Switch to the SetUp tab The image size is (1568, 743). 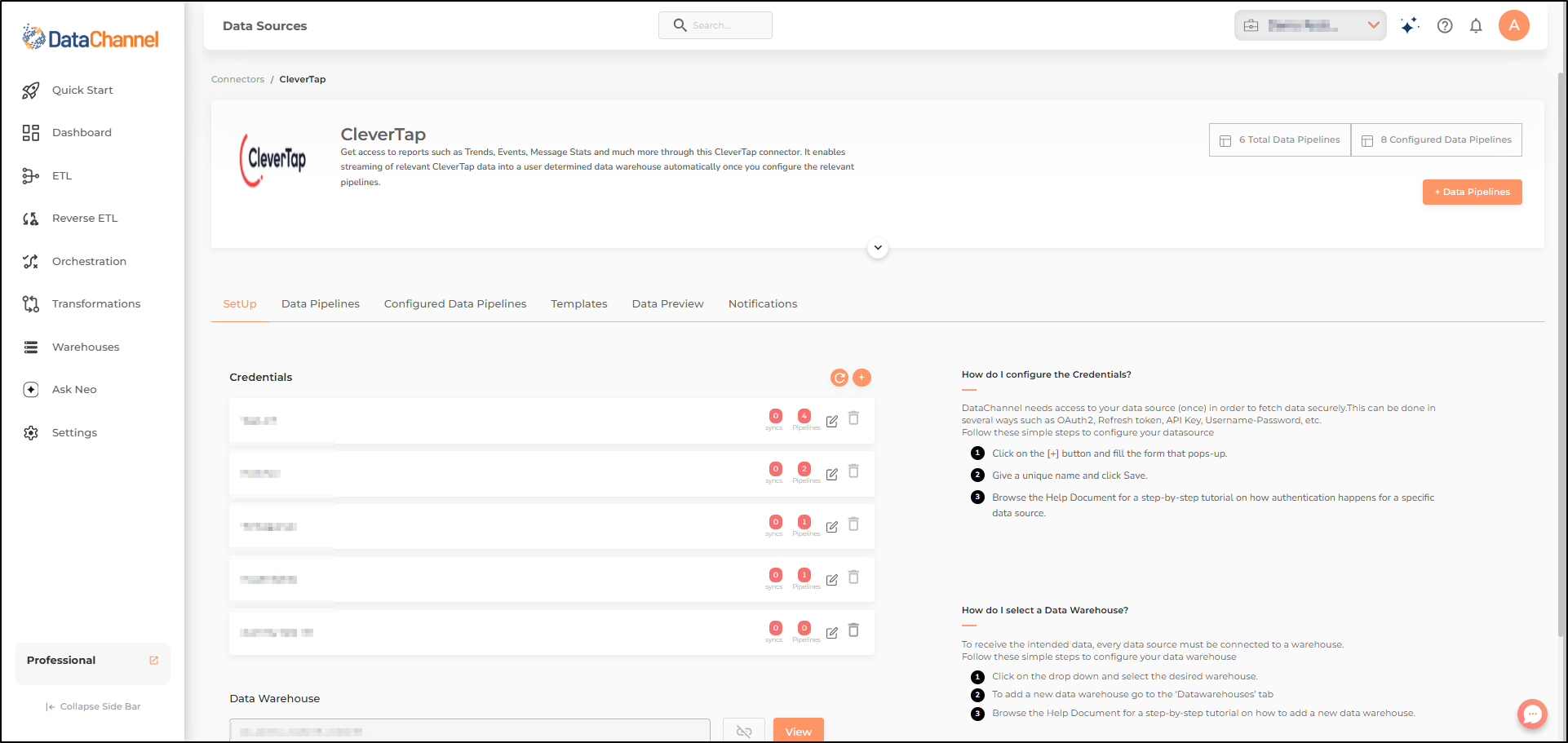[240, 304]
